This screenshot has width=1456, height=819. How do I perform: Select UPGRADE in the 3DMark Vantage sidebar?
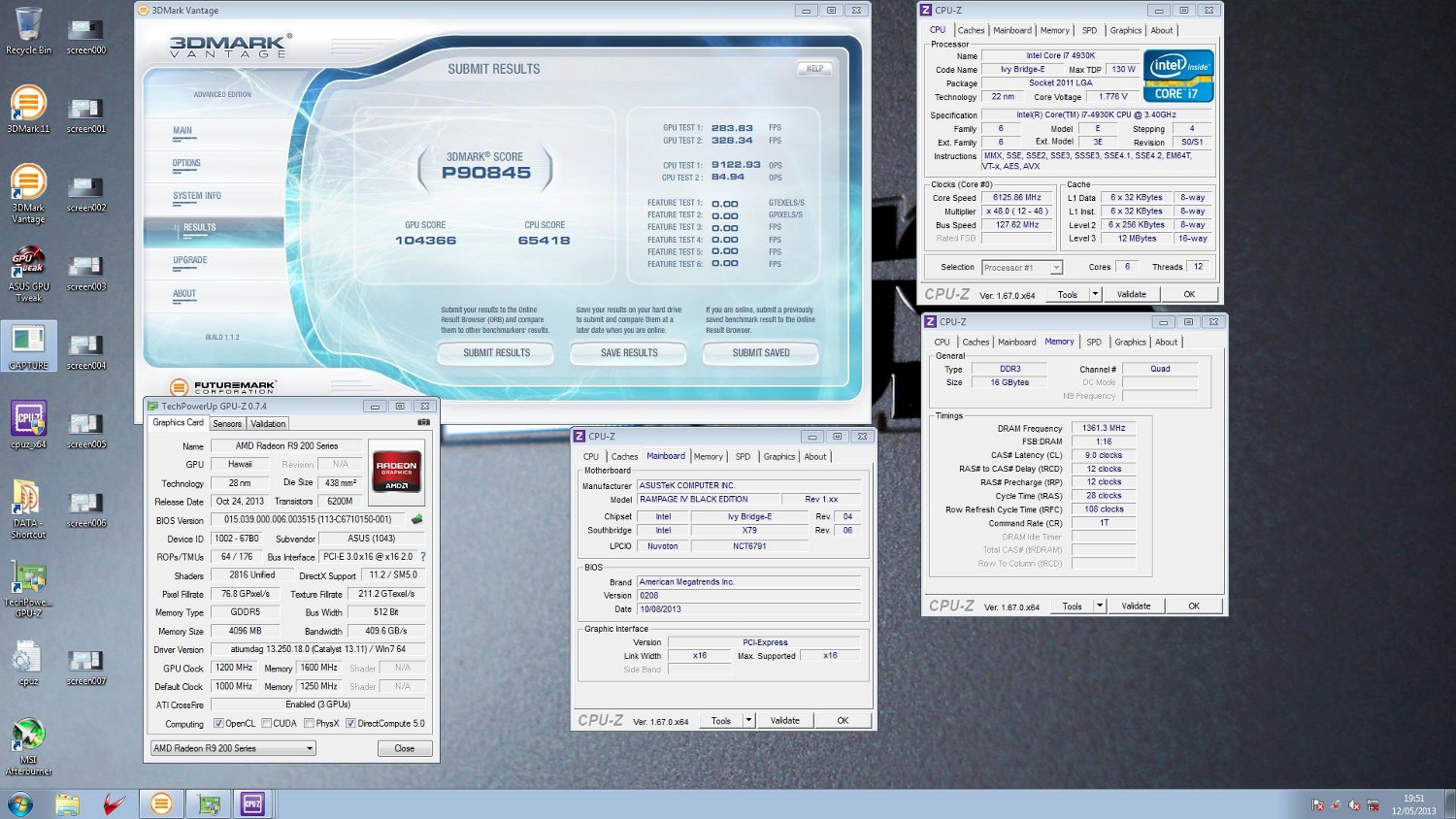[190, 260]
